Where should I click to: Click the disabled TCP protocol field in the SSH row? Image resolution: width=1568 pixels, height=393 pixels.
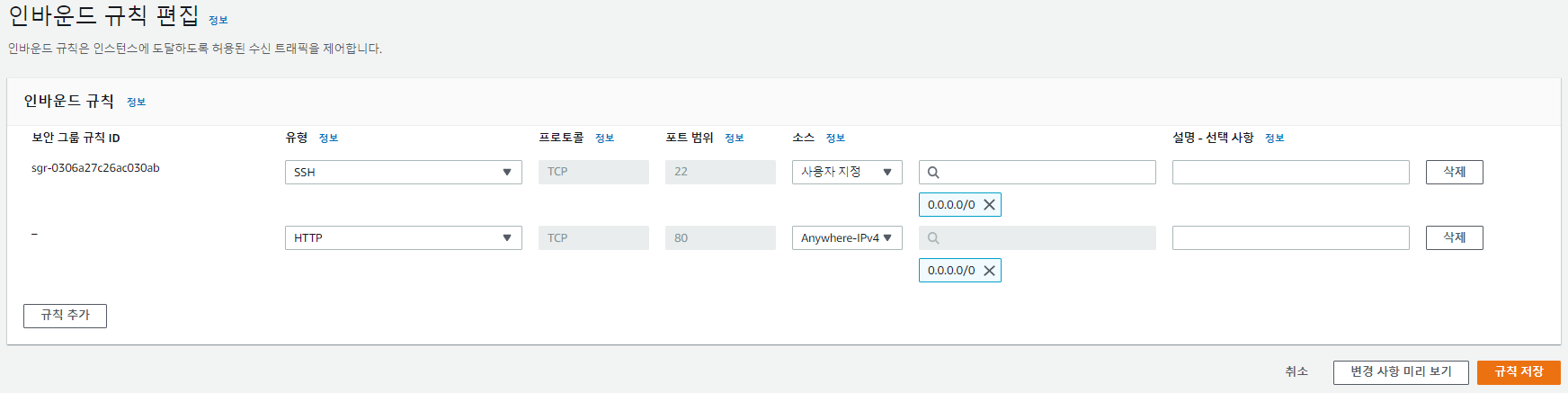click(593, 172)
